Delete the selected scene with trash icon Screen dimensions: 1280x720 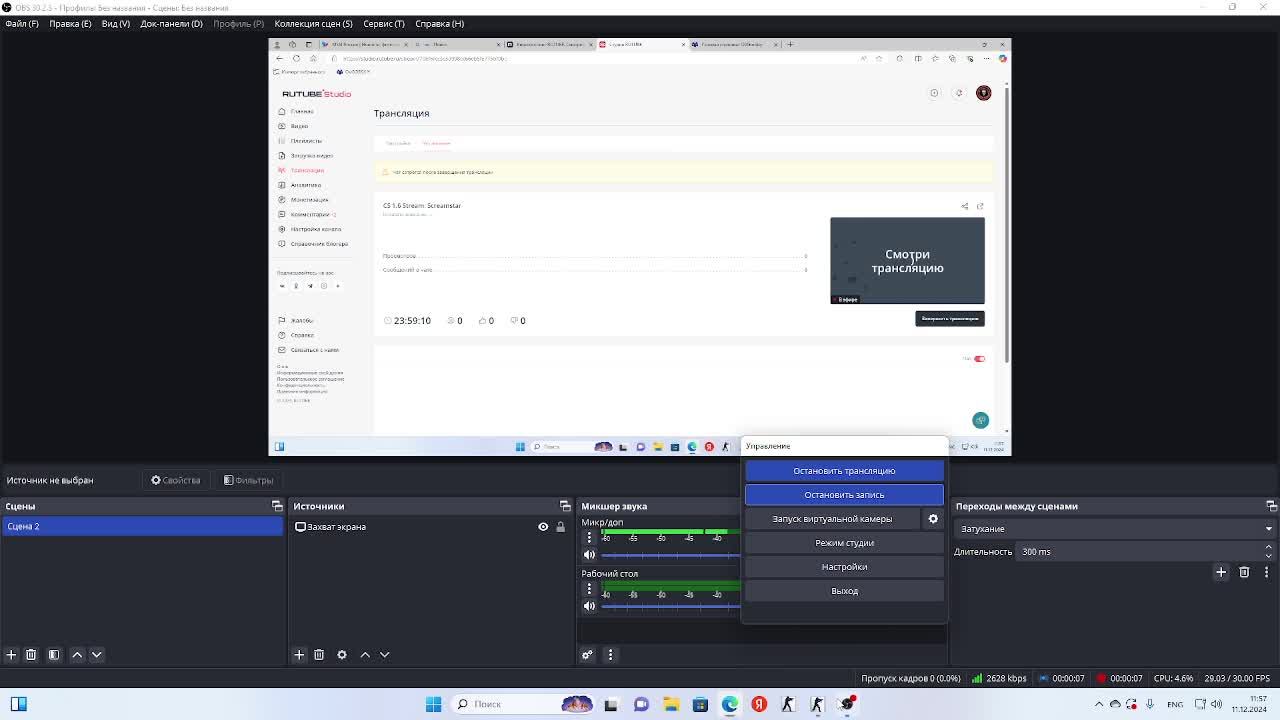coord(31,654)
